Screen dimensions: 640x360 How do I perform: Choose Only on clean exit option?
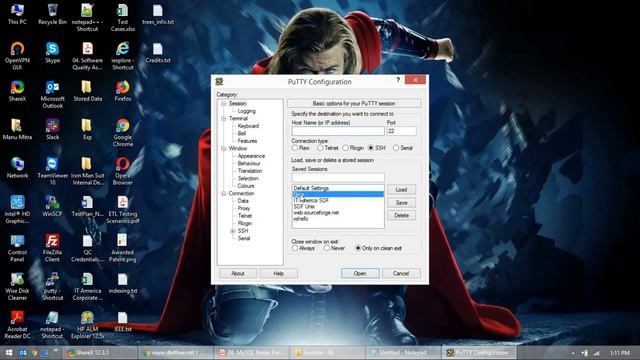point(379,248)
